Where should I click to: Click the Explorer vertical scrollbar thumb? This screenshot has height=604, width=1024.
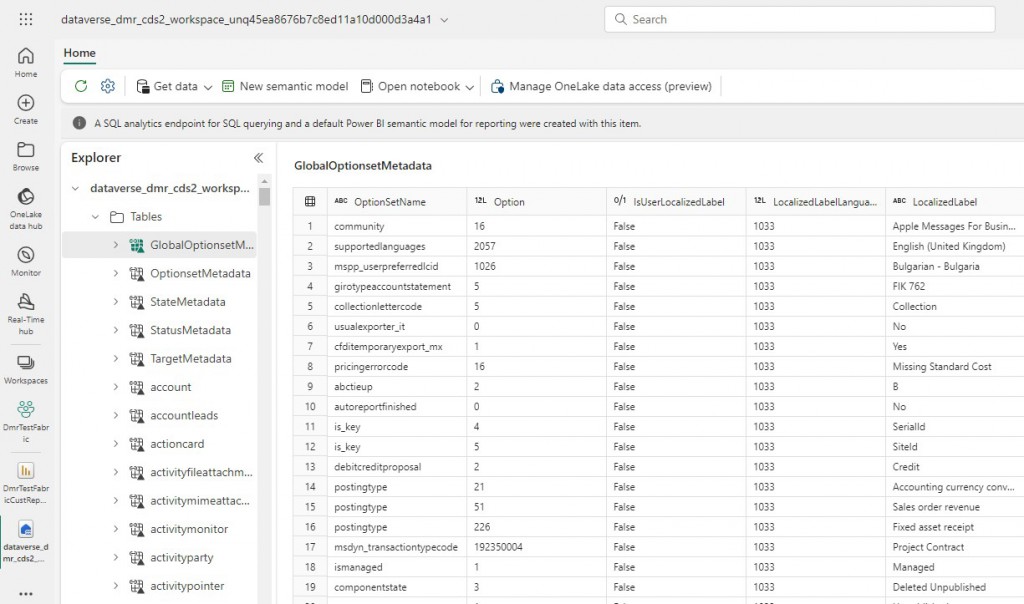tap(264, 197)
